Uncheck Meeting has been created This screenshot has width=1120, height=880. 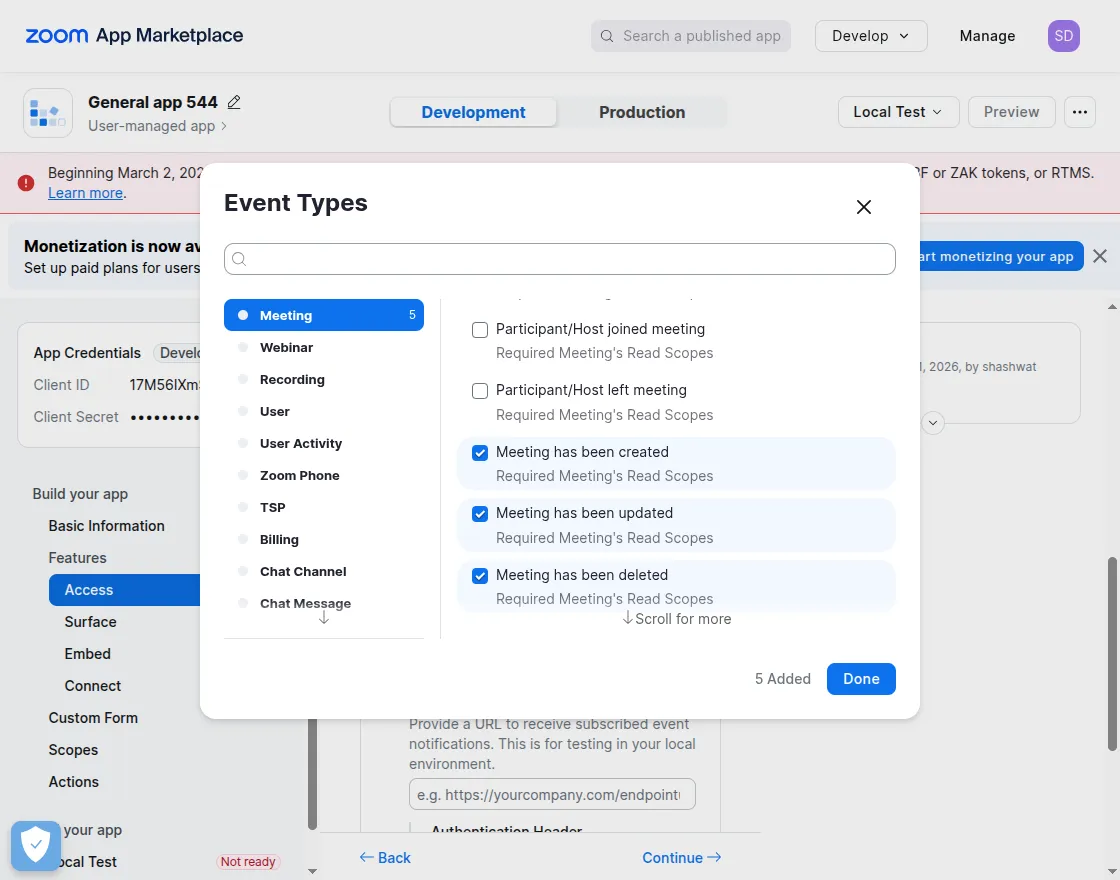click(480, 453)
